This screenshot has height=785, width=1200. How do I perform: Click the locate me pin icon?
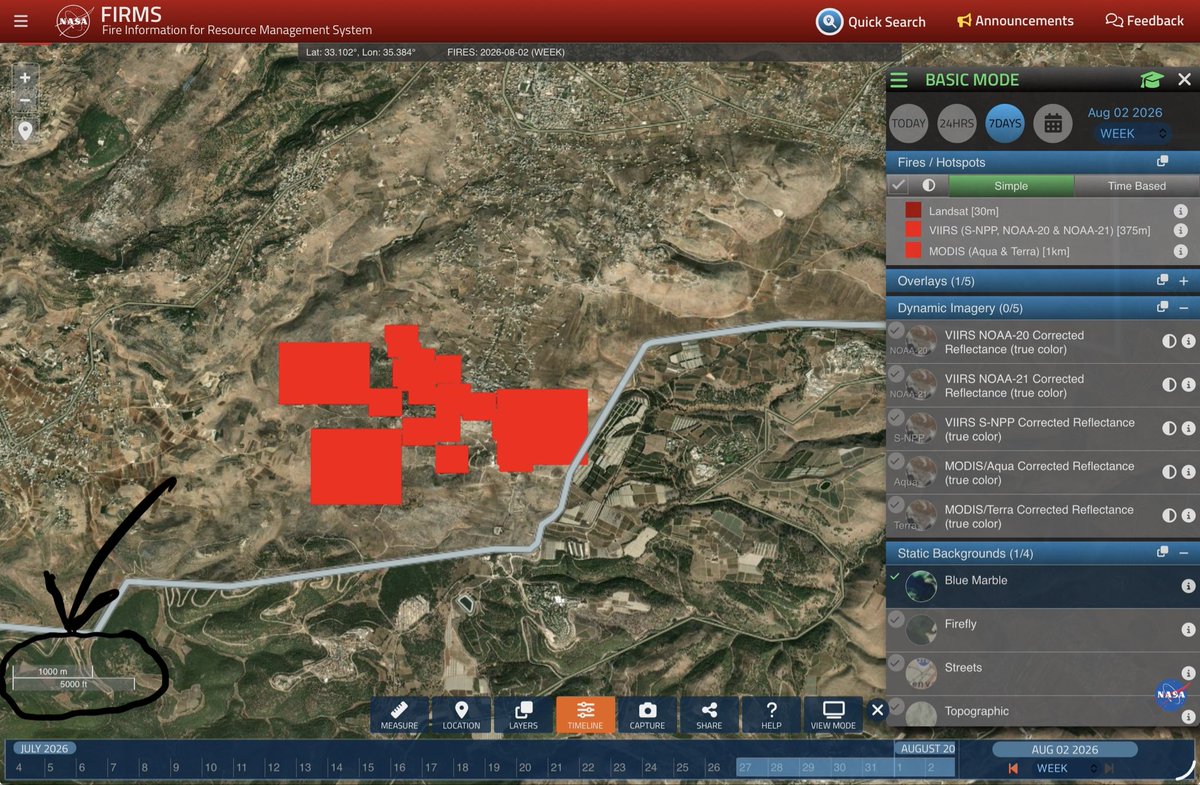tap(25, 130)
